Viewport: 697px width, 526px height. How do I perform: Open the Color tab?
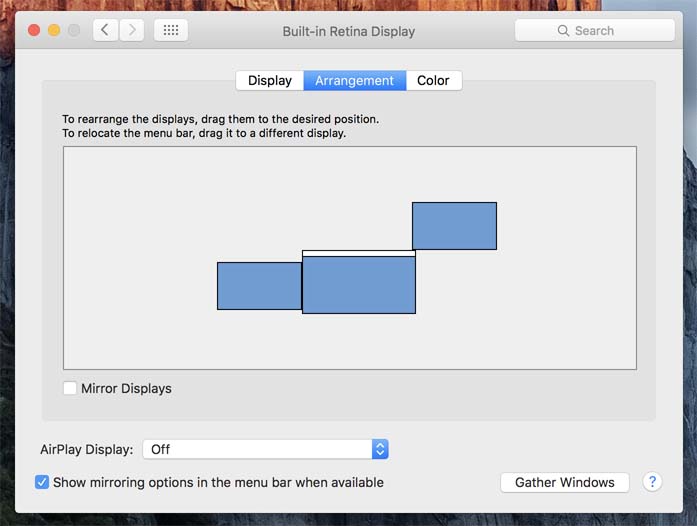[x=433, y=80]
